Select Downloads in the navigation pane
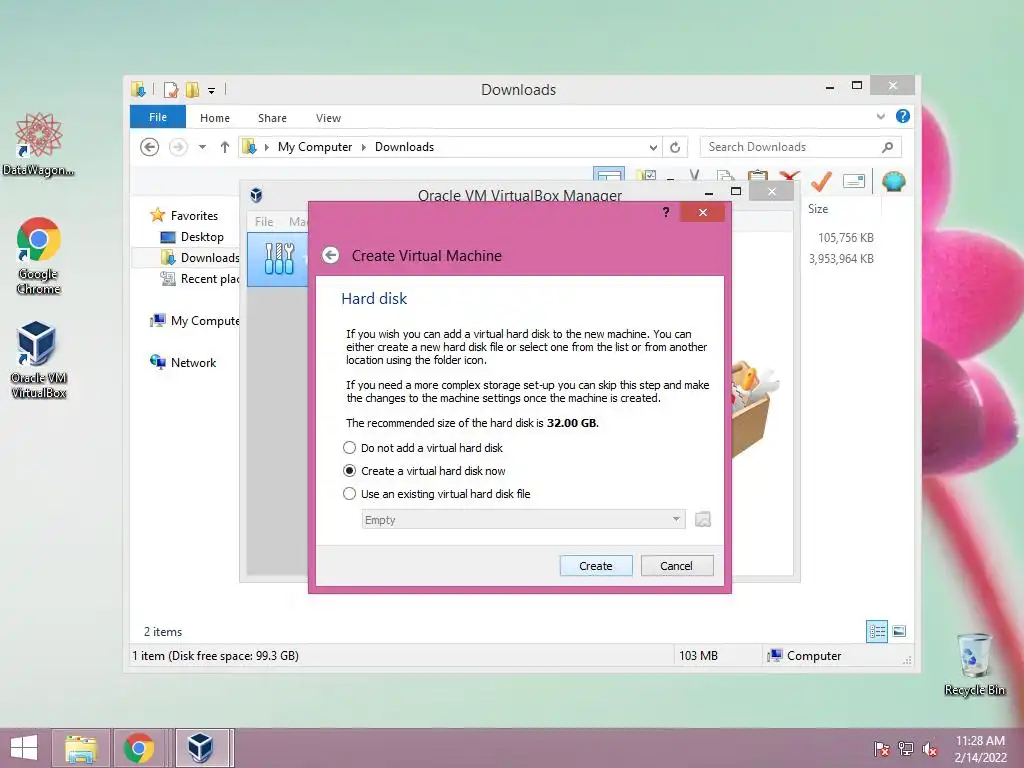1024x768 pixels. click(x=210, y=257)
